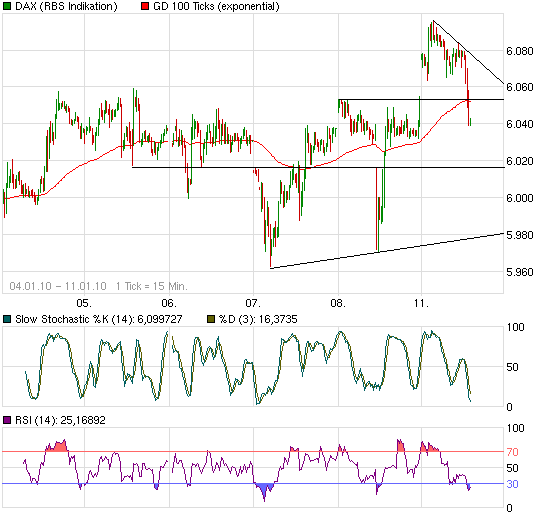Click the 6.000 price axis label
Viewport: 545px width, 516px height.
[520, 198]
